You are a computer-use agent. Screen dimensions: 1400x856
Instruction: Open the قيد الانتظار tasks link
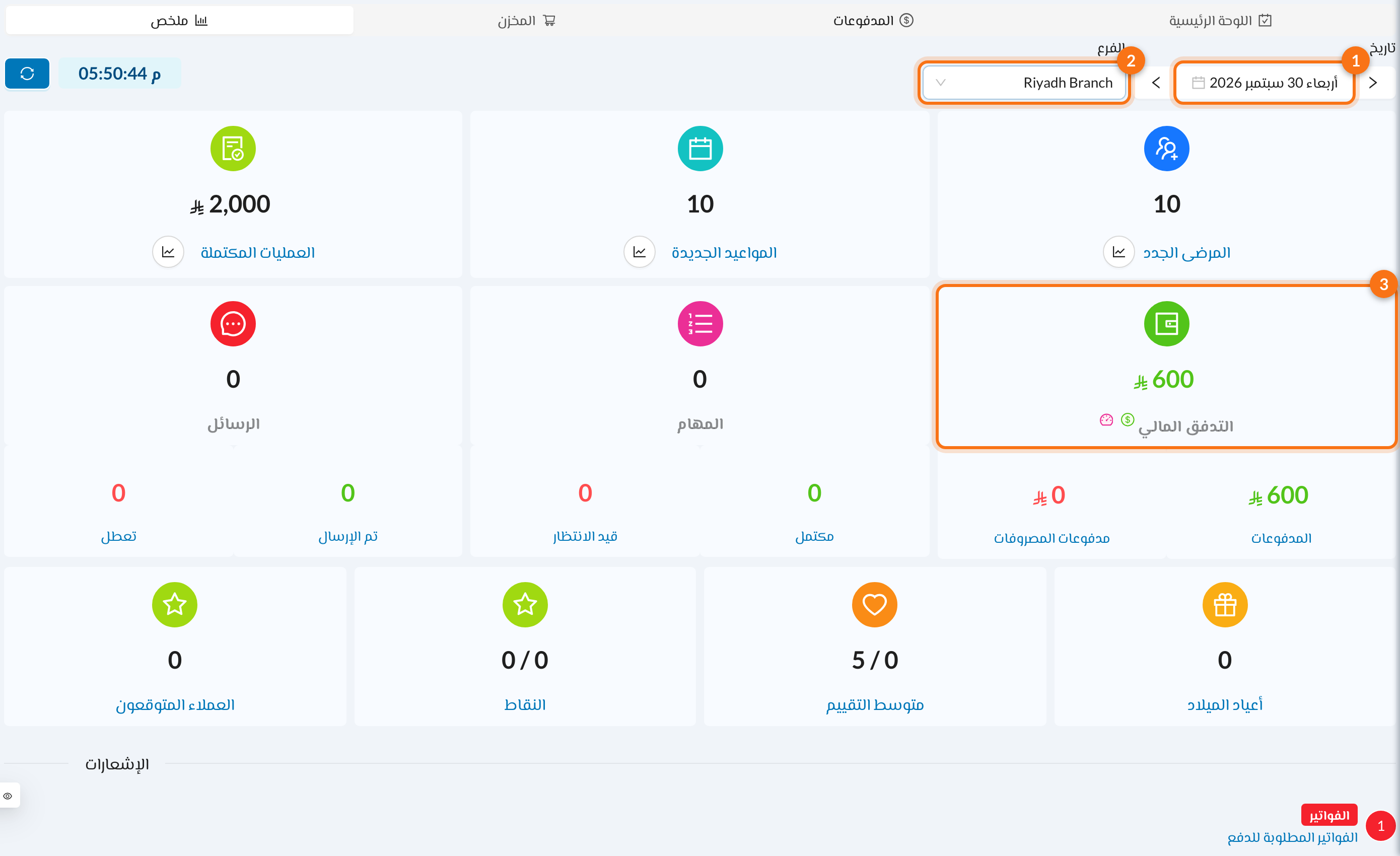tap(585, 536)
